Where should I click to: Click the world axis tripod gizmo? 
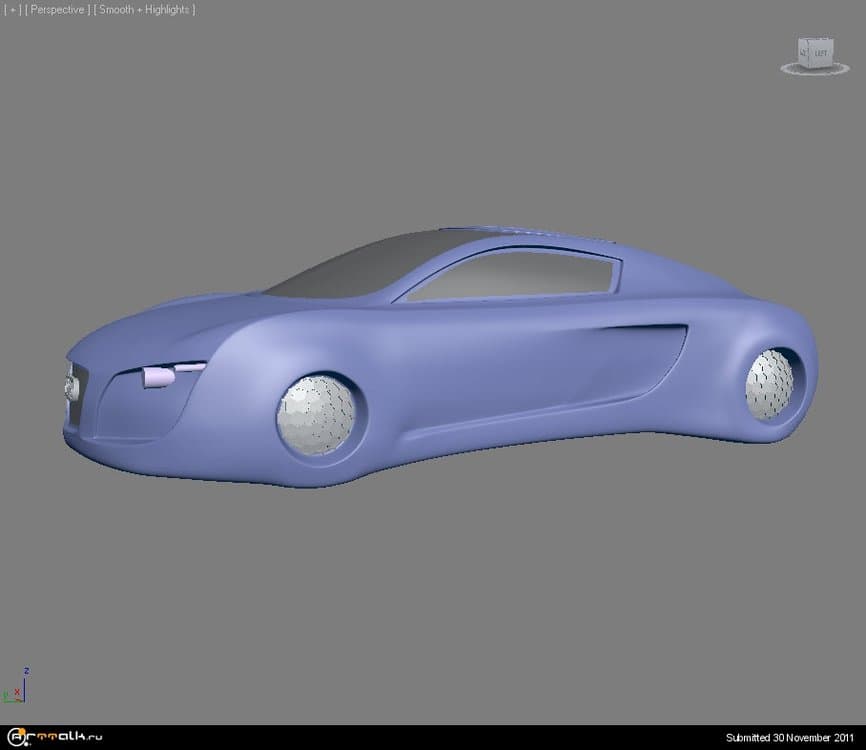point(16,688)
